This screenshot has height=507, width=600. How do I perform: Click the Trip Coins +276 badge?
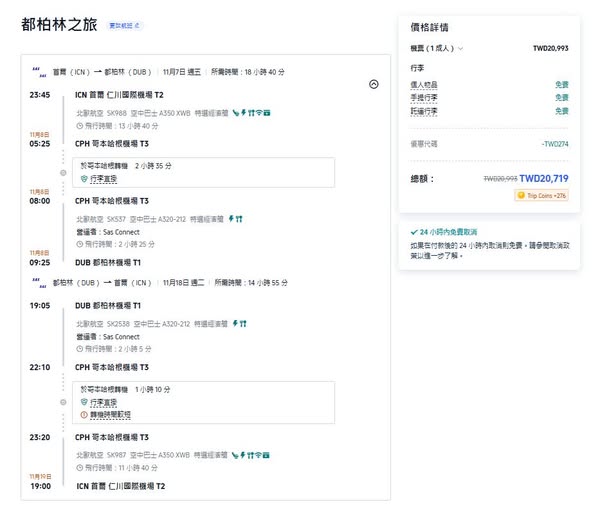[541, 195]
